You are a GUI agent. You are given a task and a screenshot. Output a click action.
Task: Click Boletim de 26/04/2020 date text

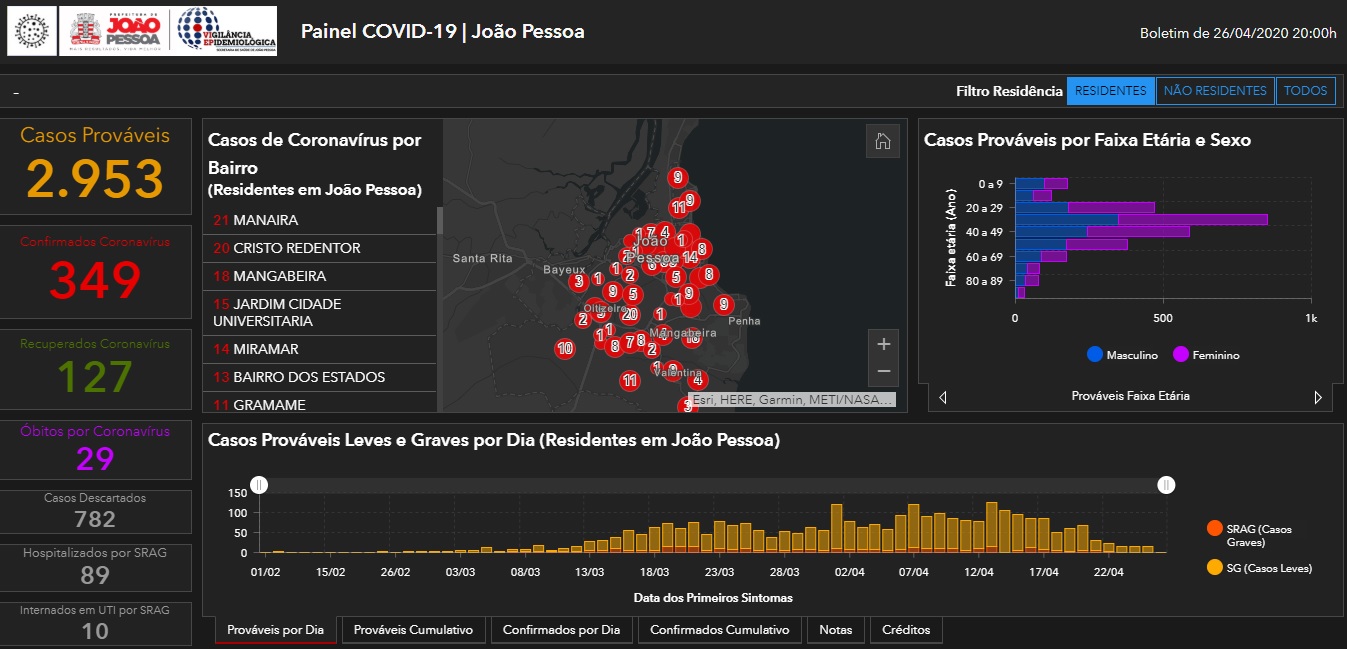[x=1238, y=33]
